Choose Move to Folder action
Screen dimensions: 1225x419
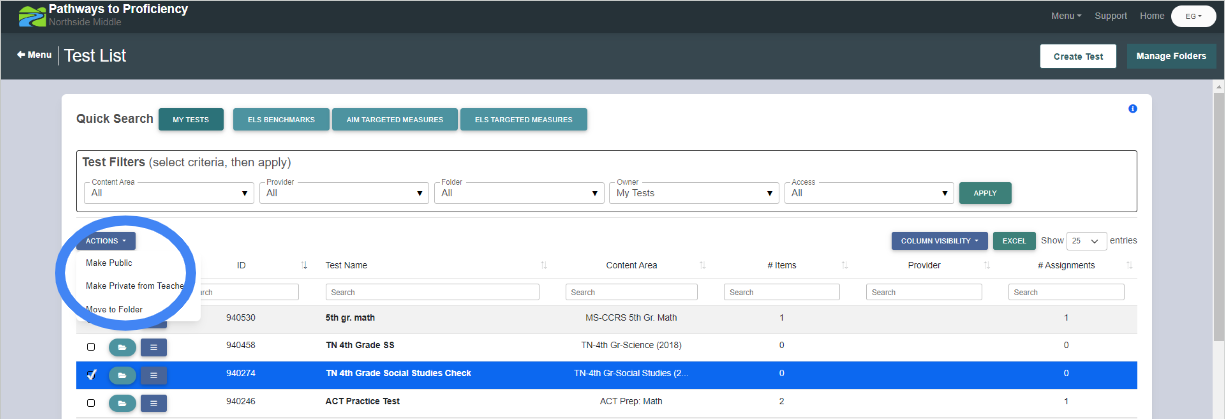click(114, 309)
